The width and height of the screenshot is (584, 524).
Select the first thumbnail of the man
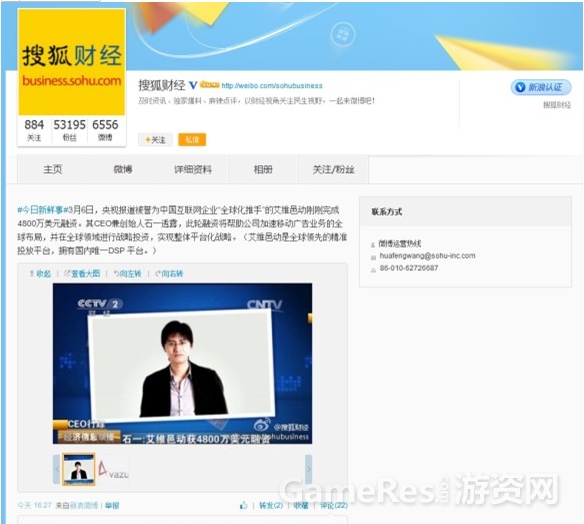(x=79, y=469)
